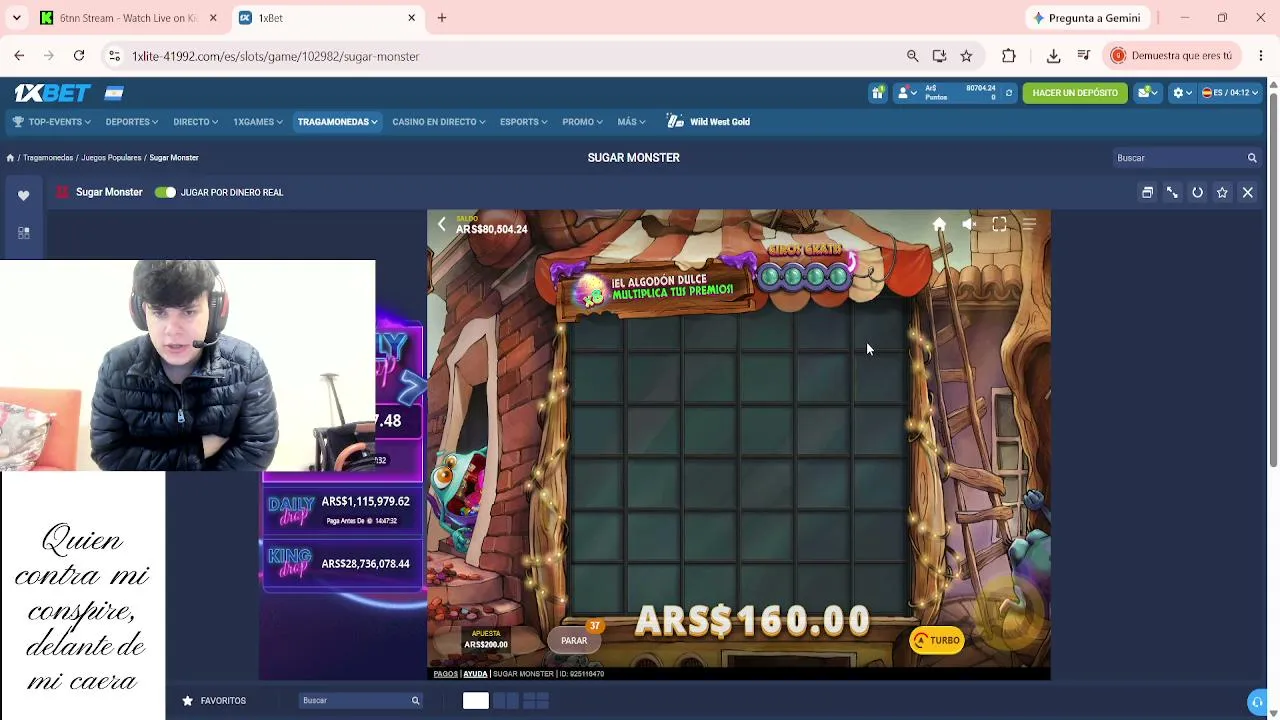This screenshot has height=720, width=1280.
Task: Expand the 1XGames menu
Action: tap(258, 122)
